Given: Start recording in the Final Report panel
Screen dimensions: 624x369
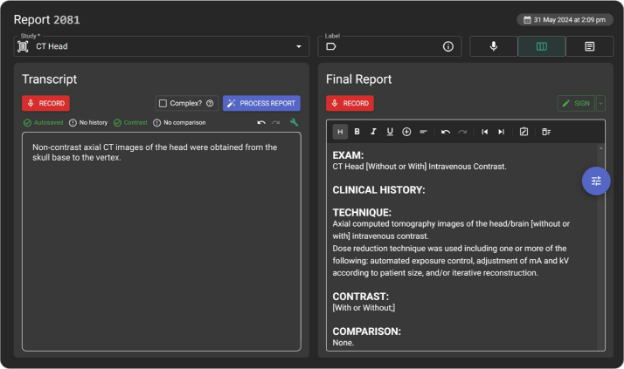Looking at the screenshot, I should click(350, 103).
